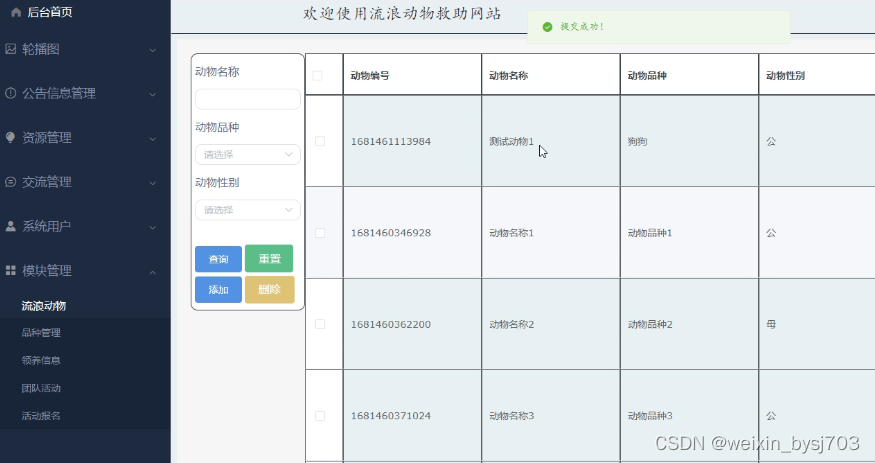Click the 动物品种 column header
The image size is (875, 463).
click(647, 75)
